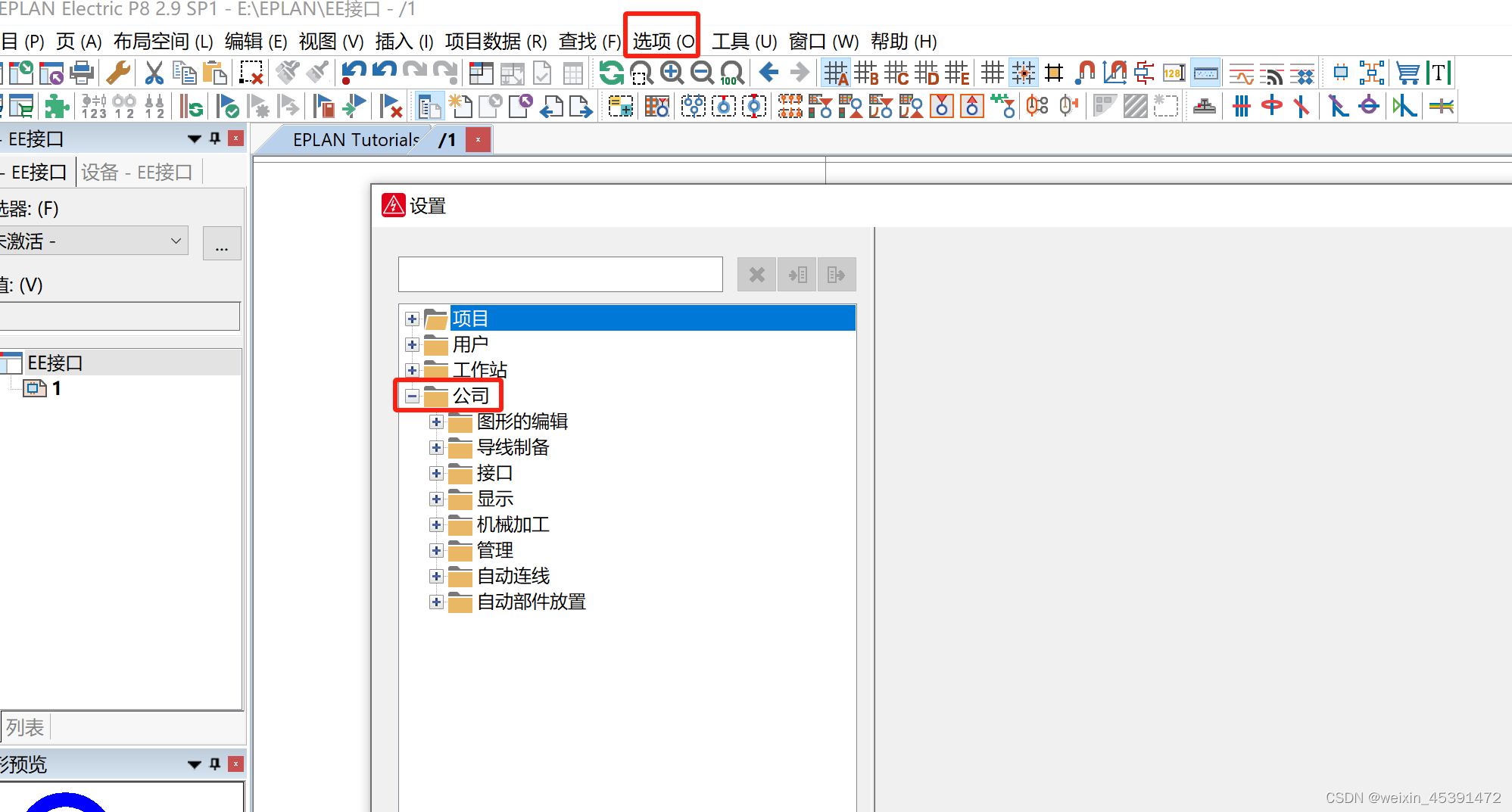Close the EE接口 navigator panel
Image resolution: width=1512 pixels, height=812 pixels.
point(236,138)
